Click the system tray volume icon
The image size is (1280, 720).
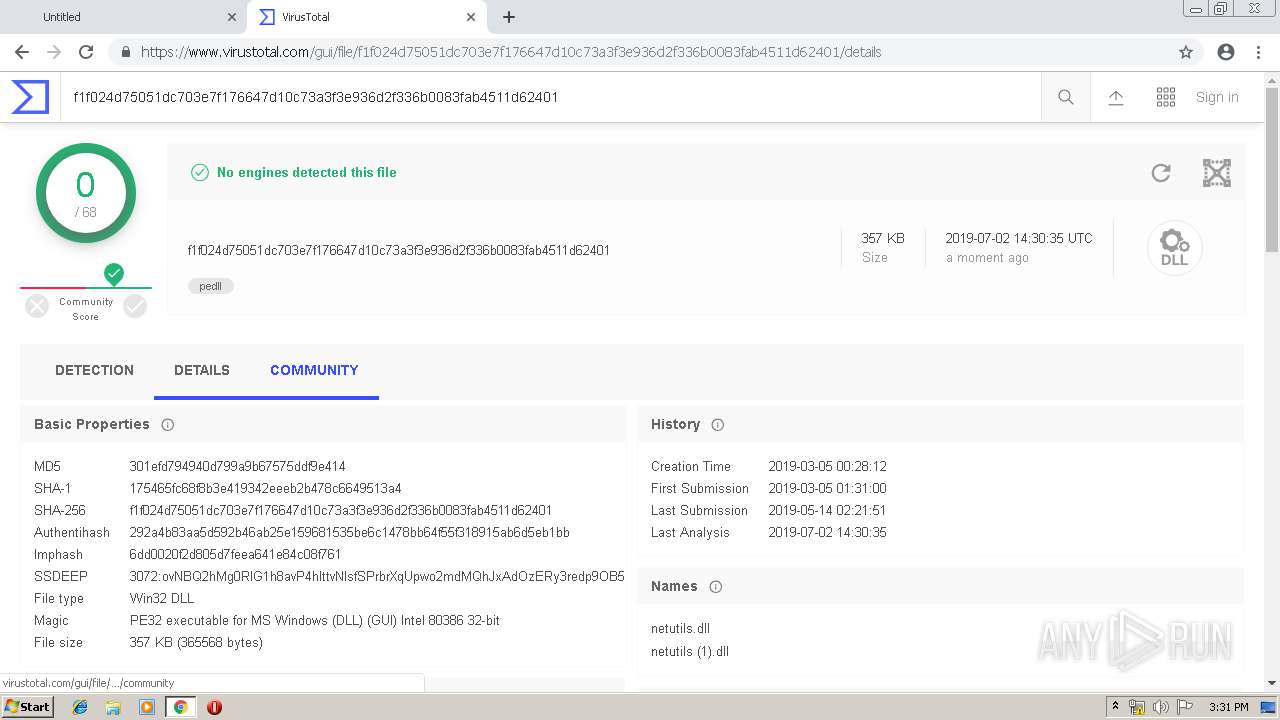[1161, 707]
